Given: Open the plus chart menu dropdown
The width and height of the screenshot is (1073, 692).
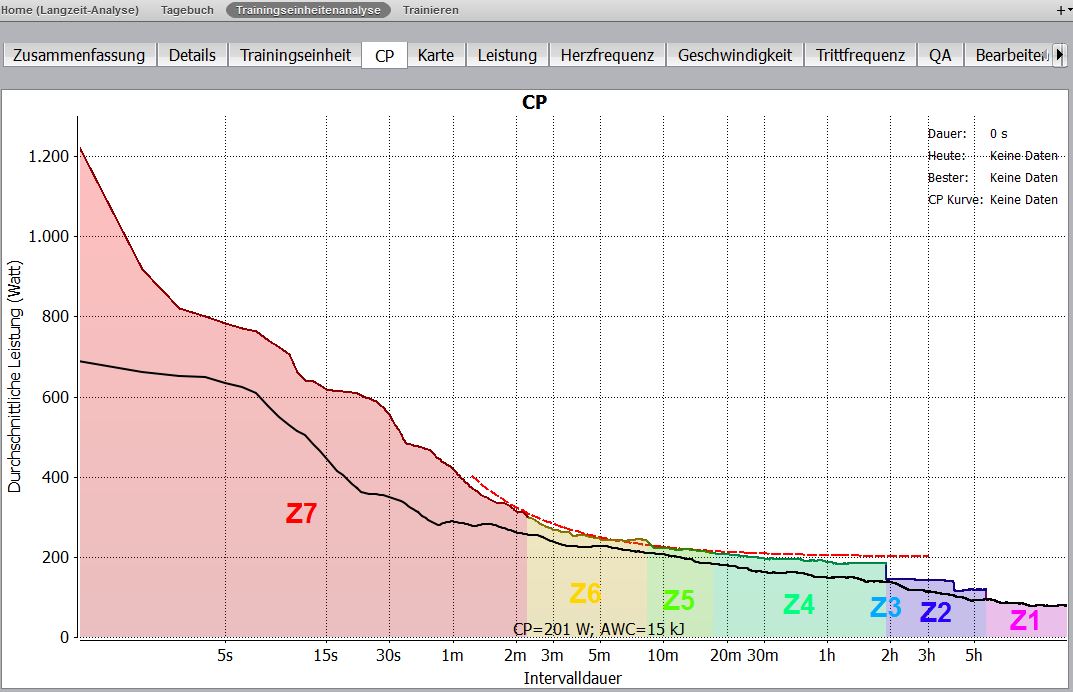Looking at the screenshot, I should pos(1063,10).
